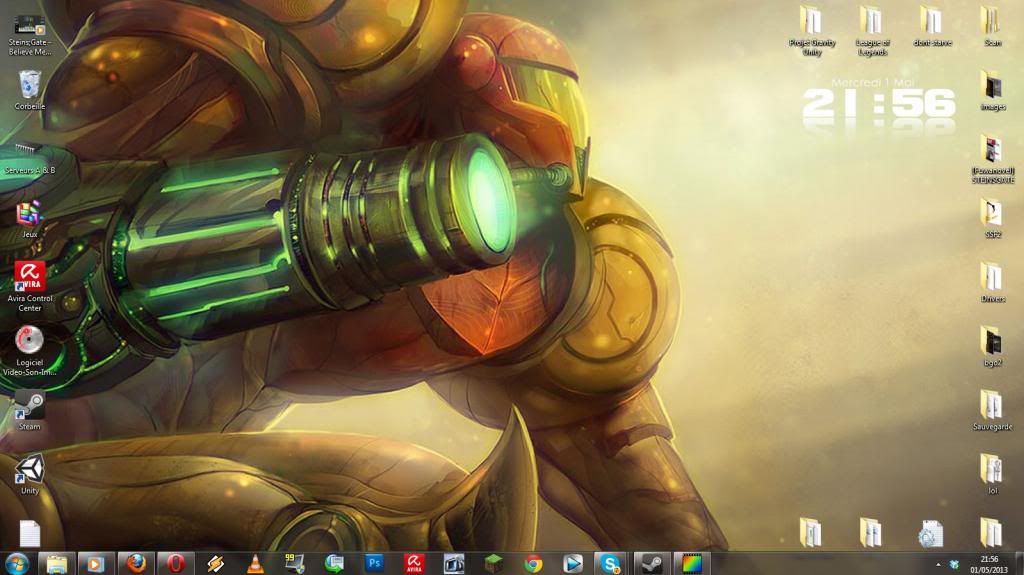The width and height of the screenshot is (1024, 575).
Task: Select the gear settings file on the desktop
Action: click(x=930, y=534)
